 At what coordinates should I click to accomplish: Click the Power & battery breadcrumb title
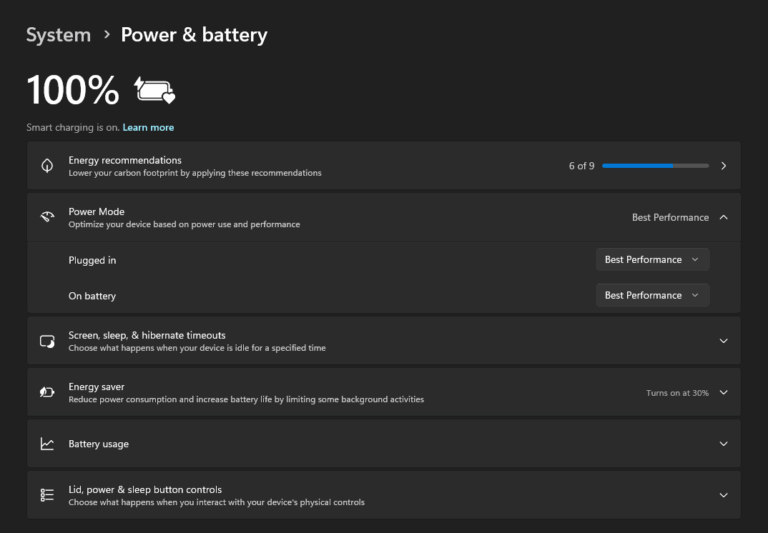194,35
